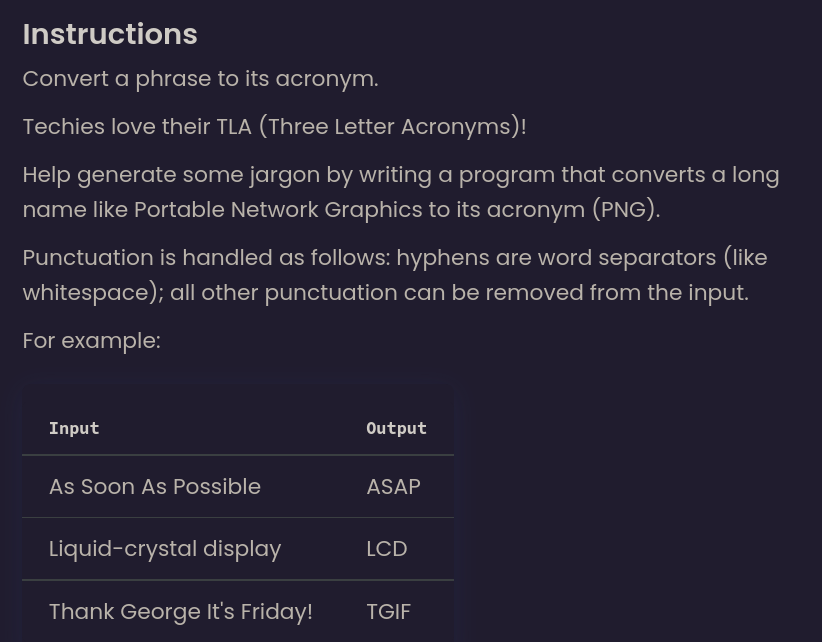Click the 'Convert a phrase to its acronym' sentence

pos(200,79)
